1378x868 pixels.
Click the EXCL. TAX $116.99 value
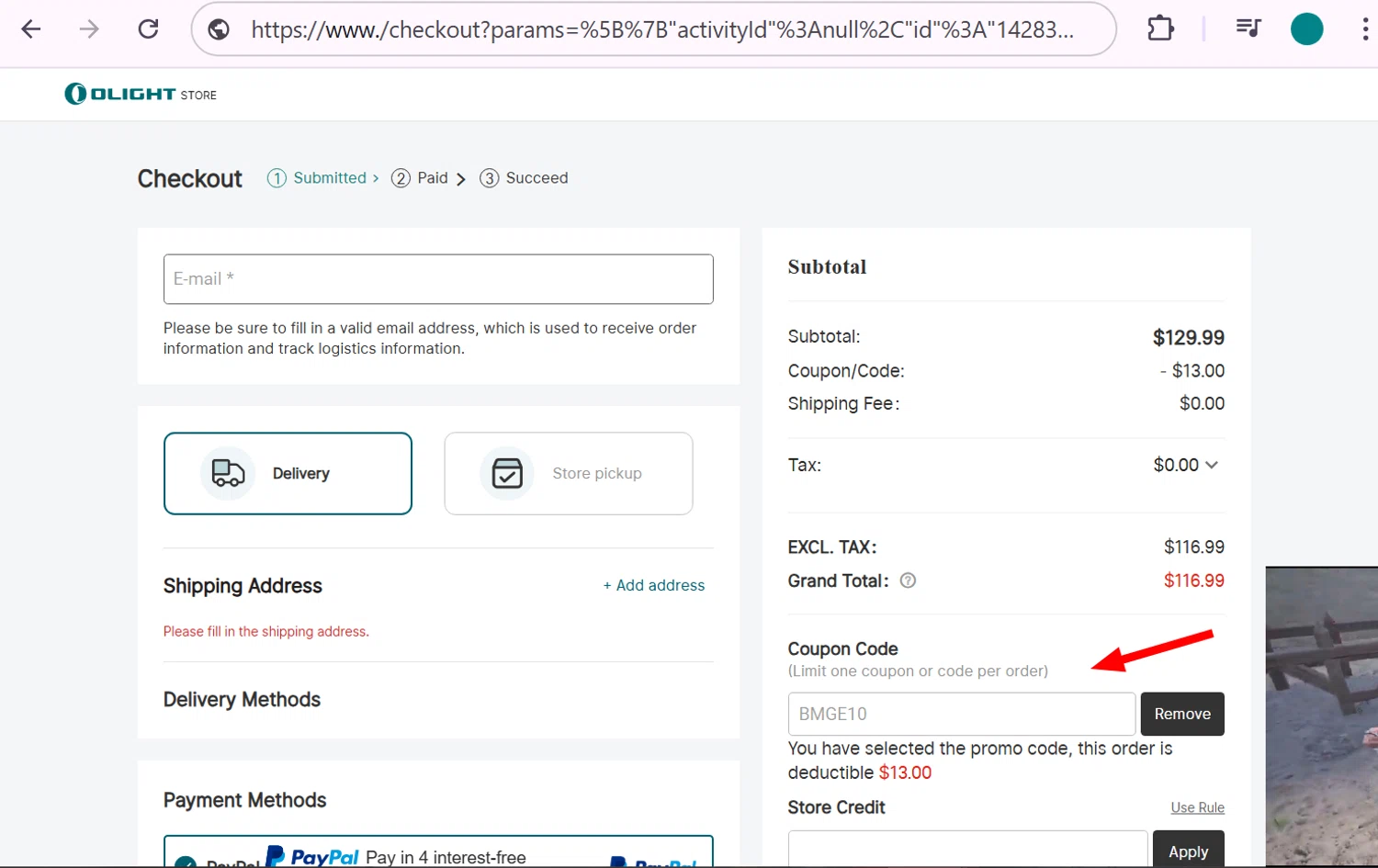coord(1193,547)
